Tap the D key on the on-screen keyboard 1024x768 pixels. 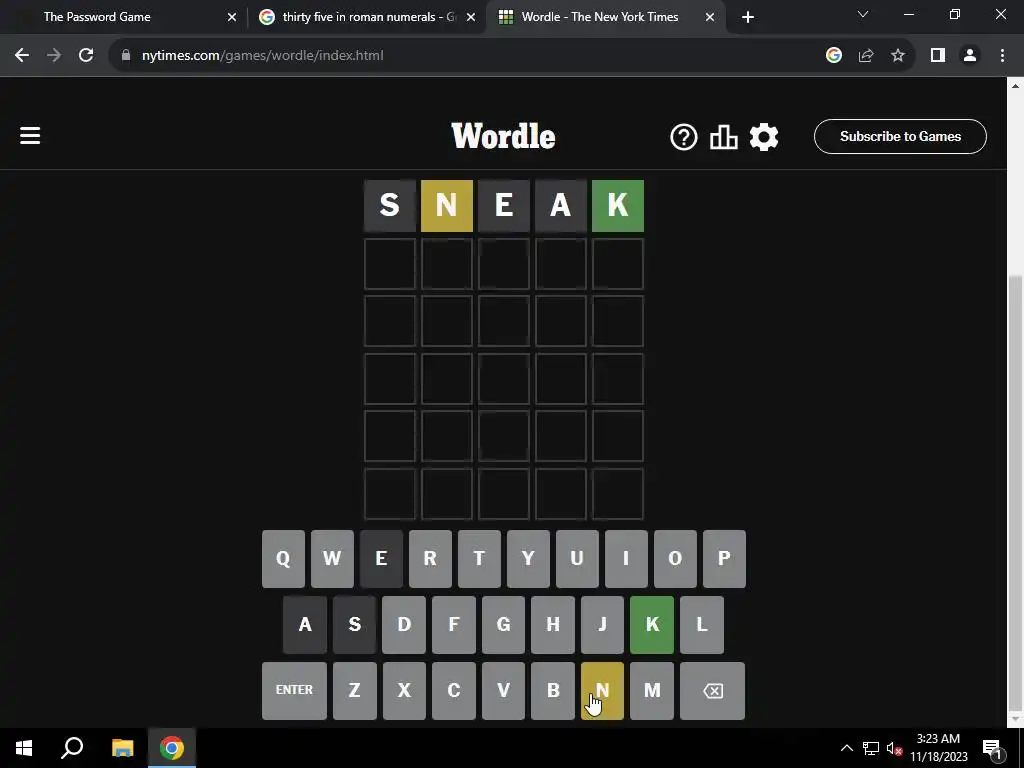404,625
